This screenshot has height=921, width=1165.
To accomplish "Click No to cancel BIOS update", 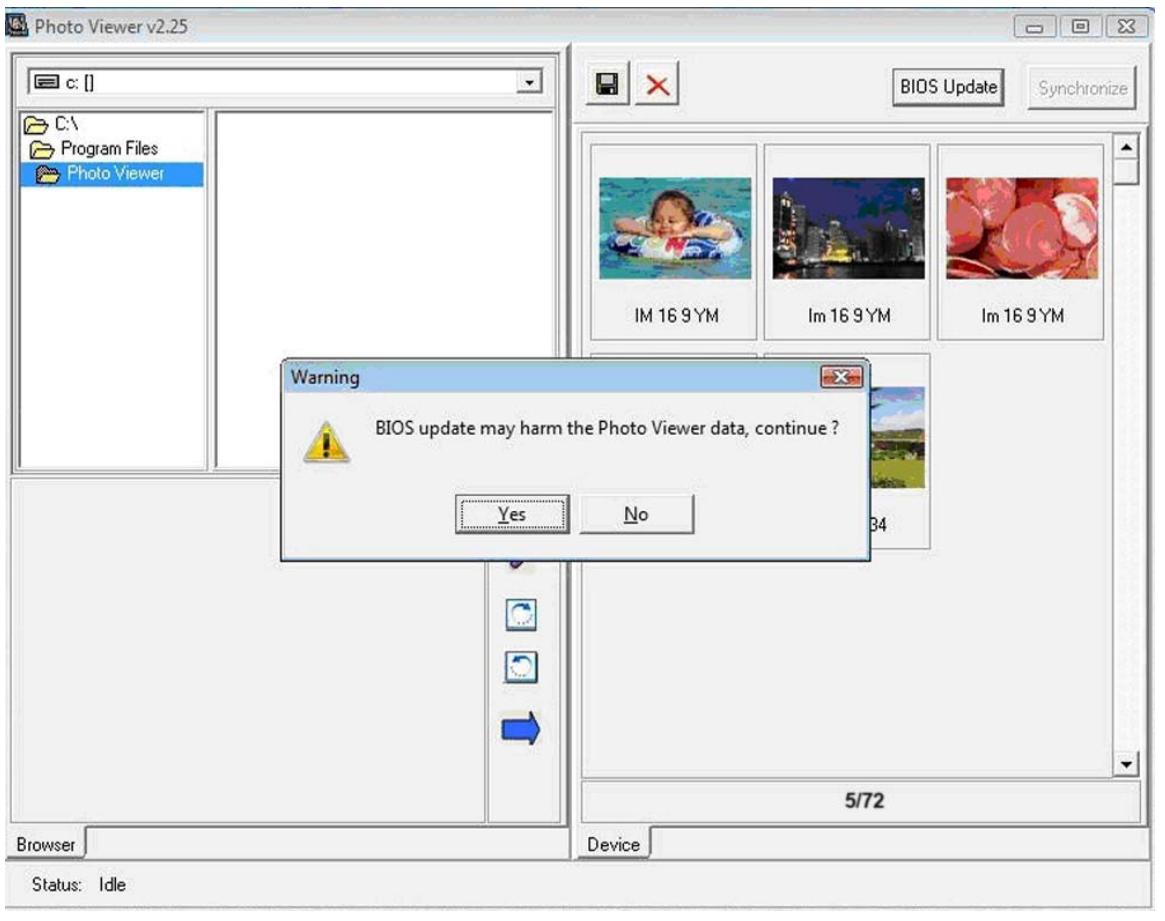I will point(636,514).
